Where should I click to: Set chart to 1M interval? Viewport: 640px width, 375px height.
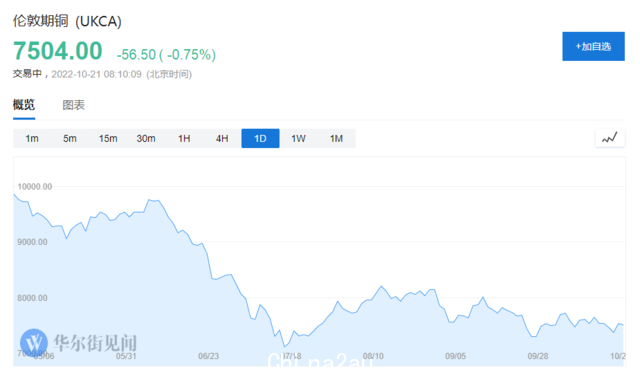point(336,138)
